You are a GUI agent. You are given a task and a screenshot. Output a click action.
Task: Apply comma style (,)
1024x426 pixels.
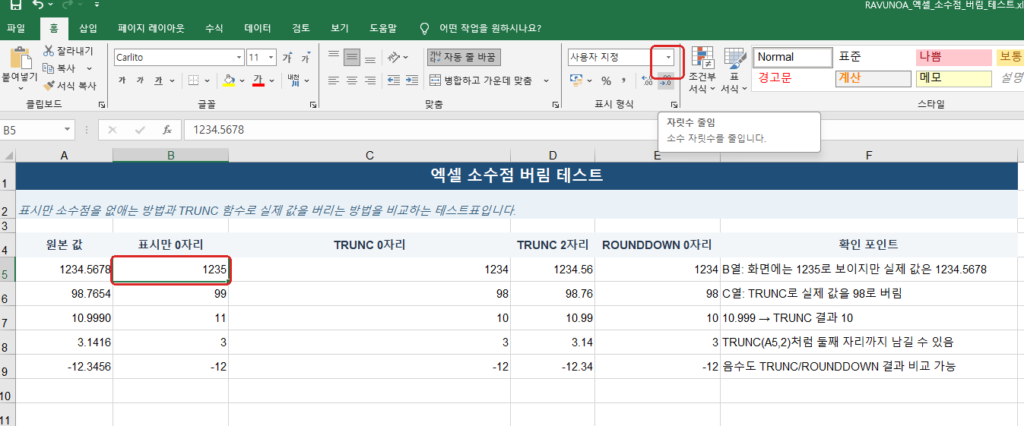pyautogui.click(x=624, y=80)
